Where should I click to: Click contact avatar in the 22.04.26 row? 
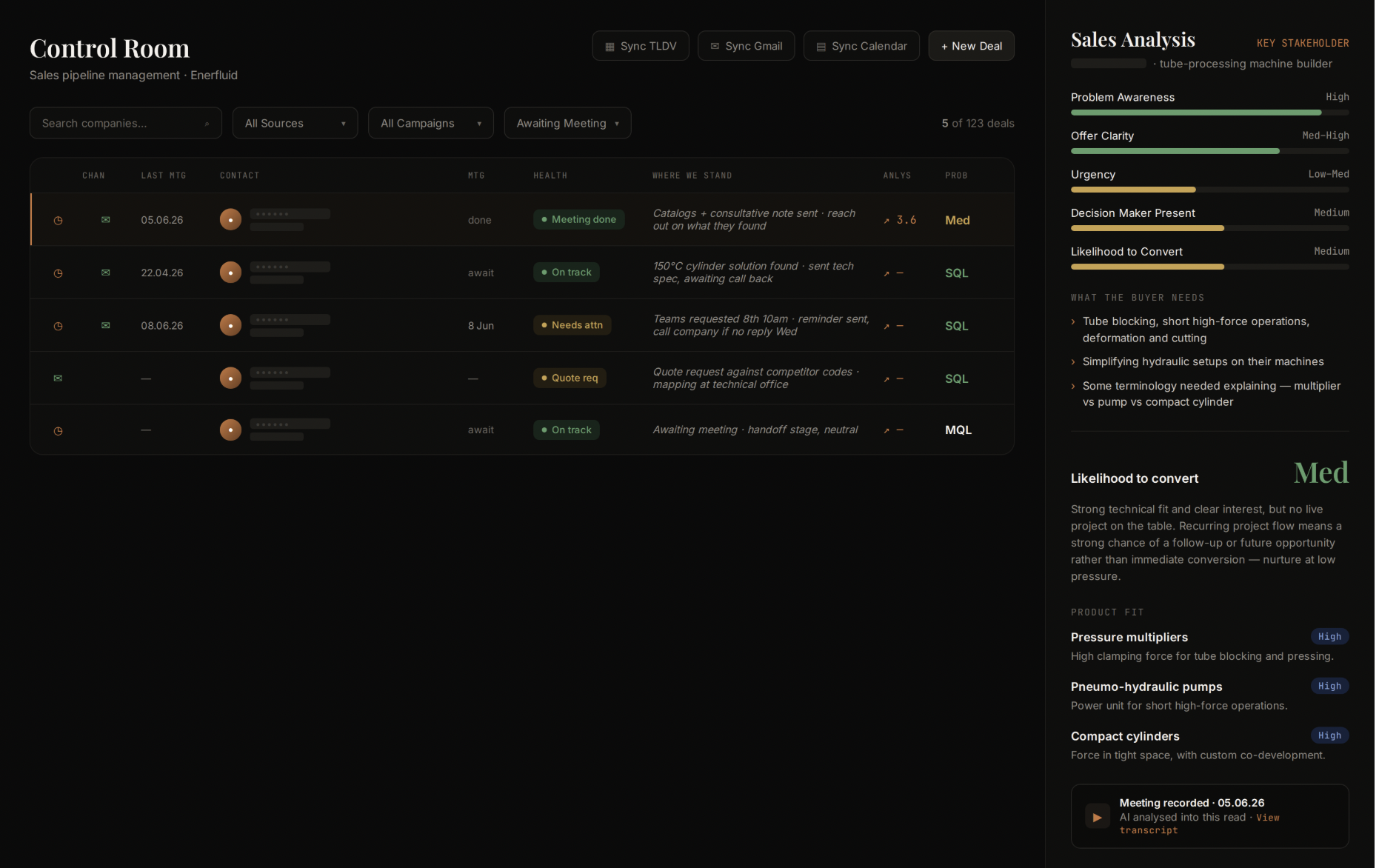tap(230, 273)
